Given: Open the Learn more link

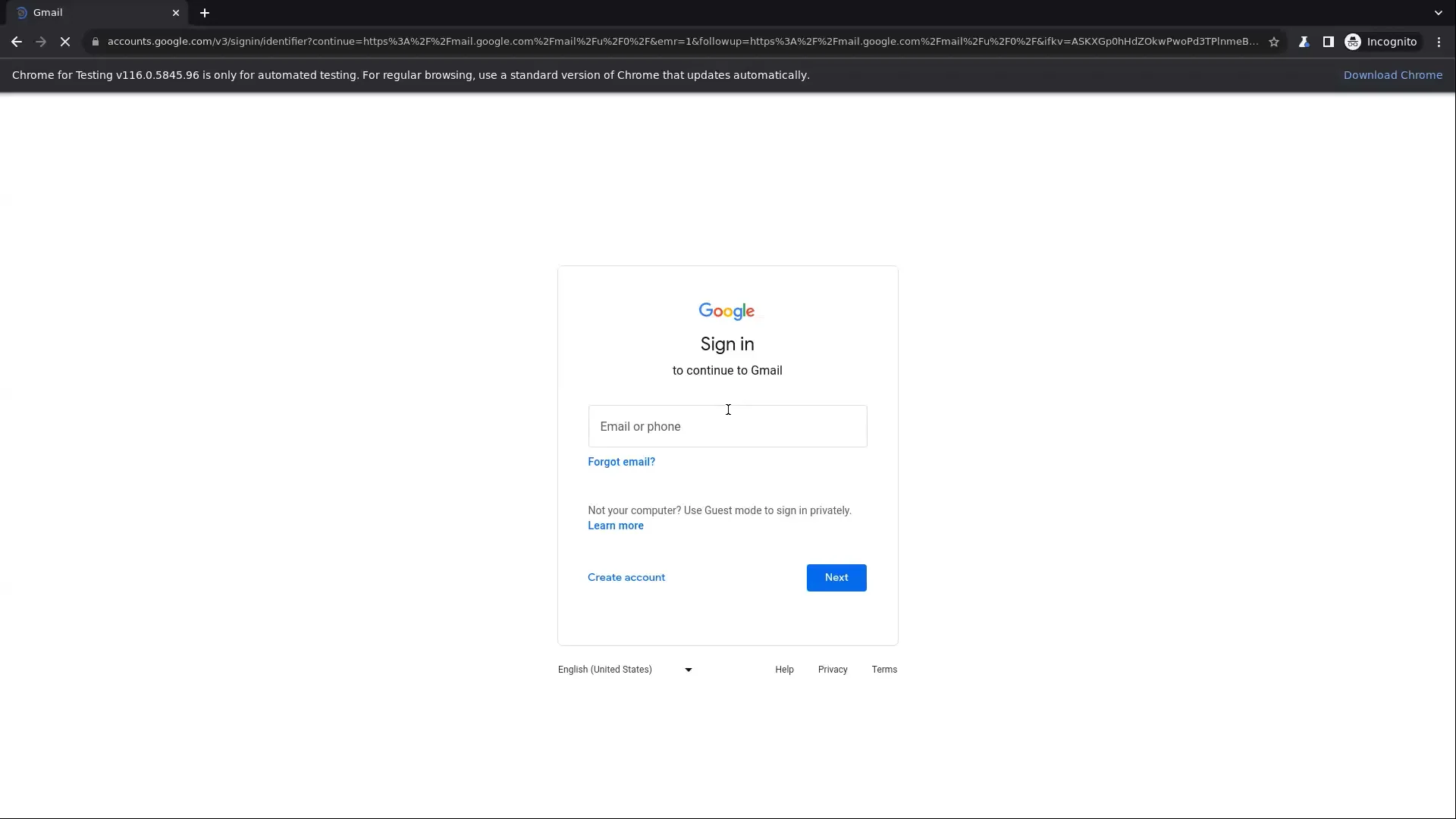Looking at the screenshot, I should (x=616, y=526).
